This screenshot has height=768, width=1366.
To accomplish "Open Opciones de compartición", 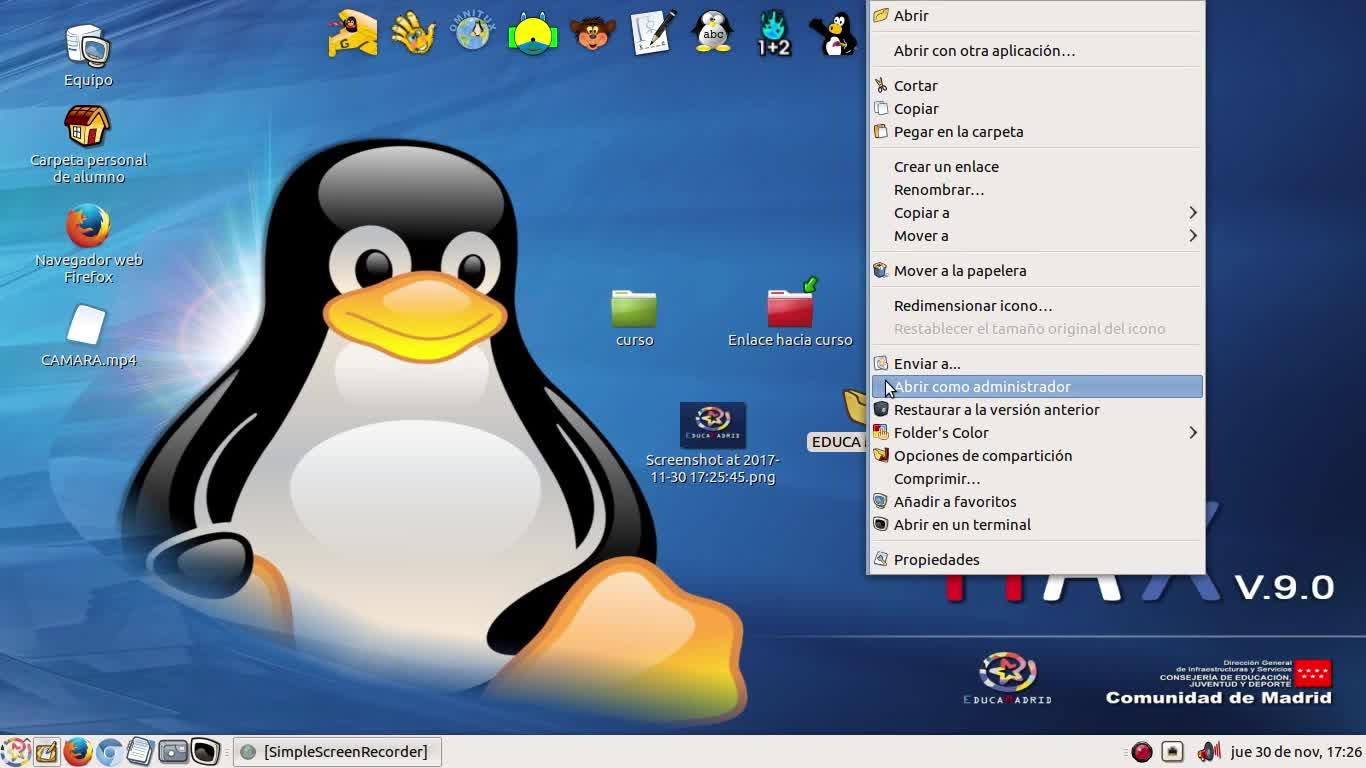I will (x=1037, y=456).
